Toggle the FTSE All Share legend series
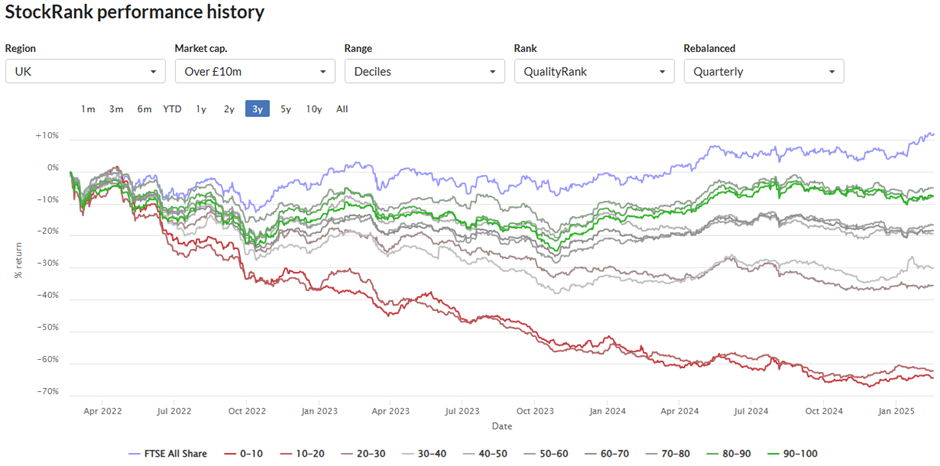Screen dimensions: 940x466 coord(168,454)
